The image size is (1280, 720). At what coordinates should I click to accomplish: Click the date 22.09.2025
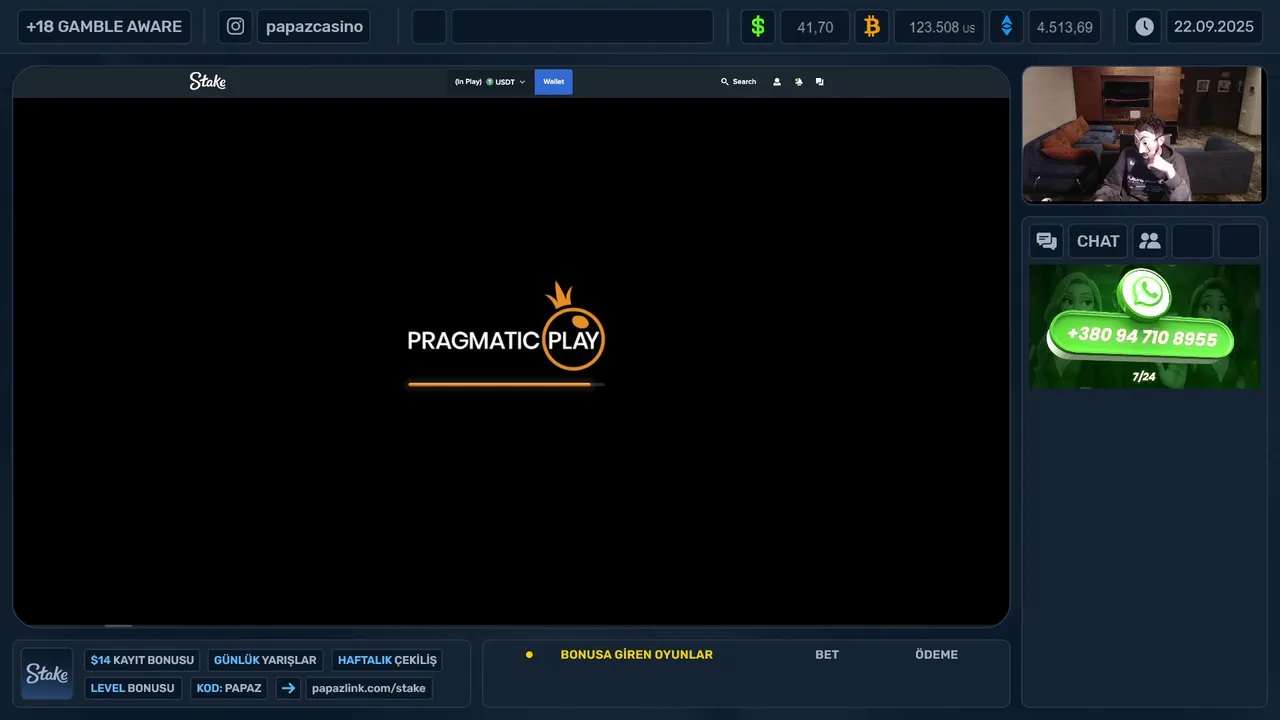click(x=1214, y=27)
